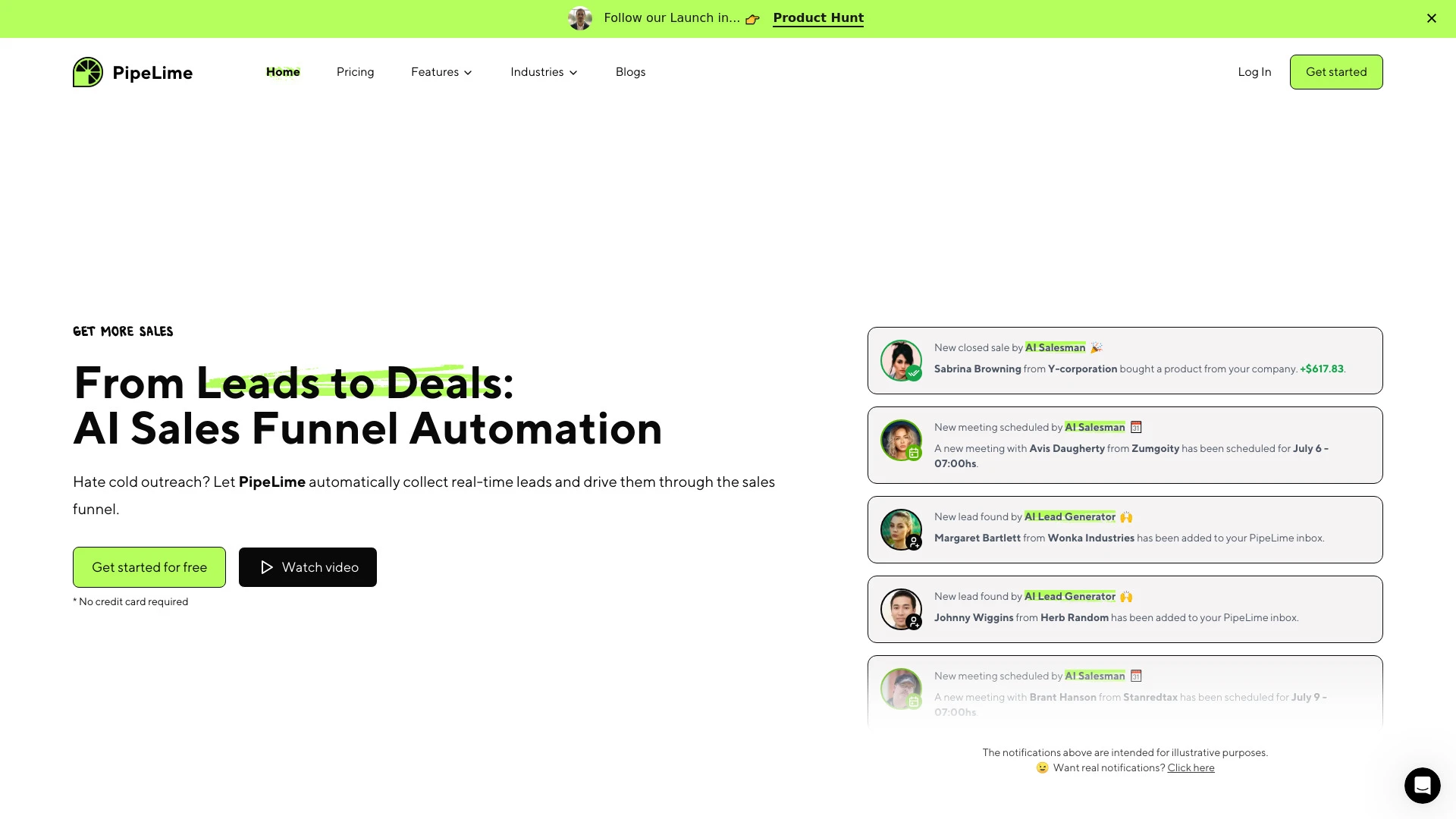This screenshot has width=1456, height=819.
Task: Click the Log In link
Action: (x=1255, y=72)
